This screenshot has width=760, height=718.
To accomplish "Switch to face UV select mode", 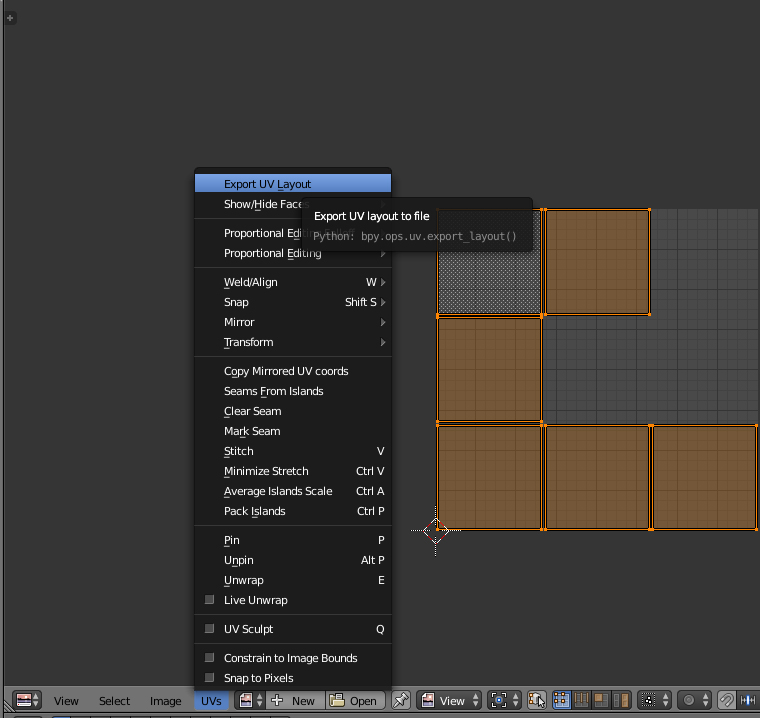I will point(601,701).
